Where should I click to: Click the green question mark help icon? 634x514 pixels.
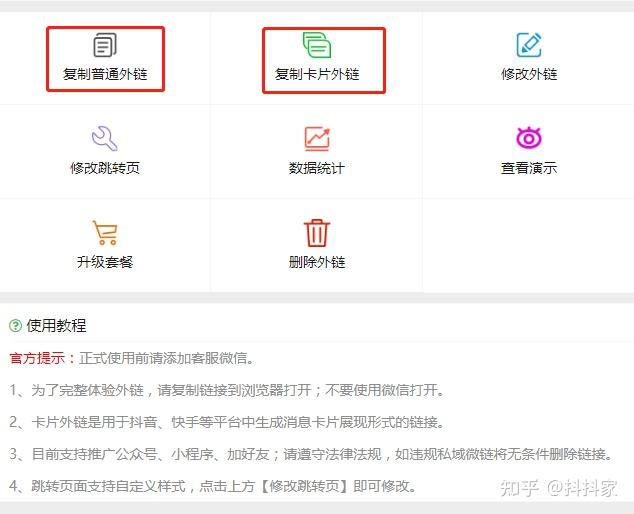[15, 326]
